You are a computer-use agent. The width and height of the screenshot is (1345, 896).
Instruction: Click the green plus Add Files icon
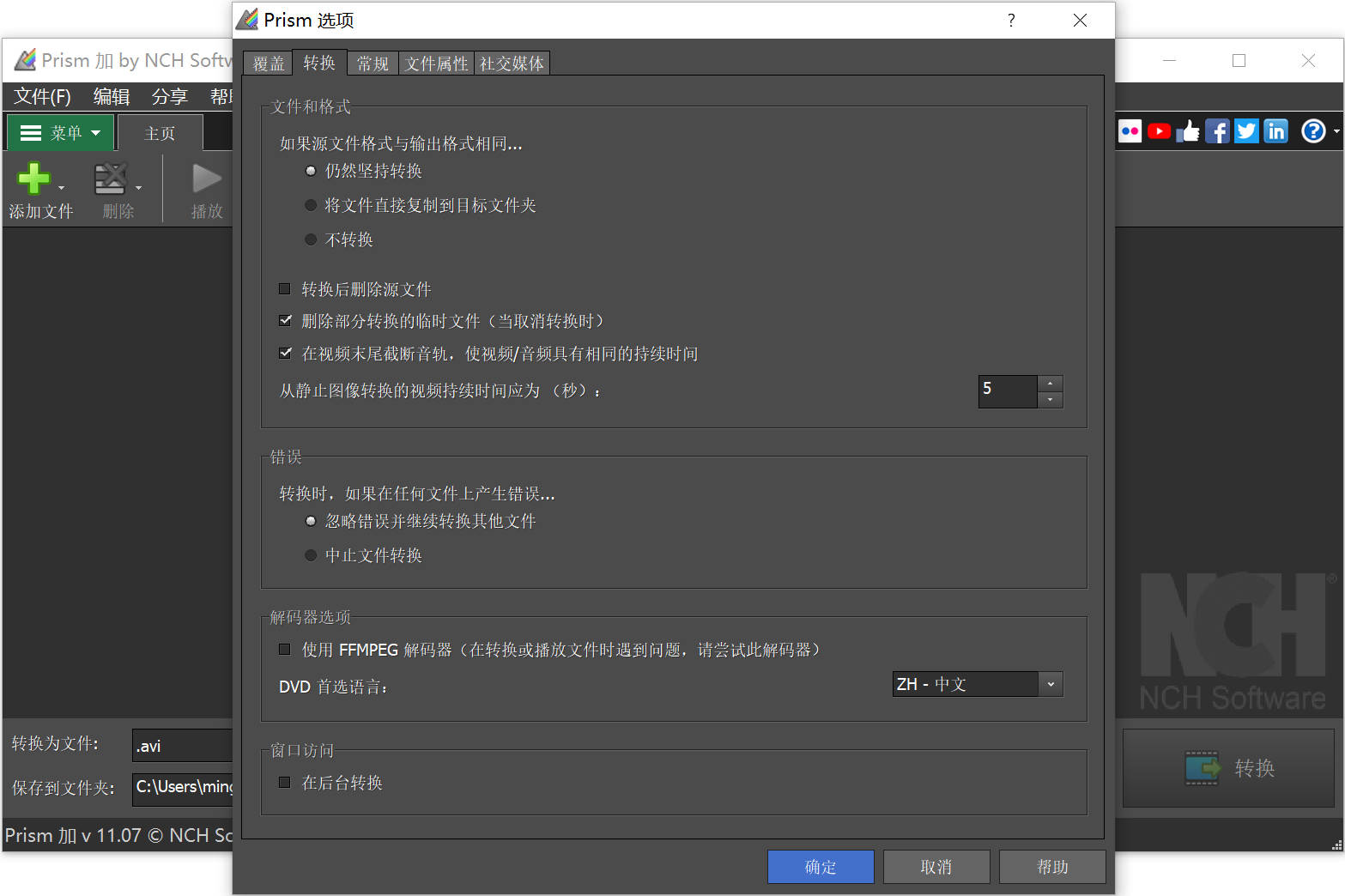tap(33, 179)
